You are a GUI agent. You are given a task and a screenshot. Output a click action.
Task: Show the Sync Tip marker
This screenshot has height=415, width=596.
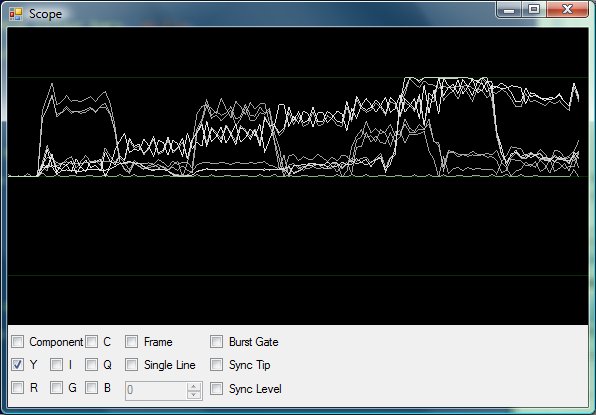[x=216, y=365]
